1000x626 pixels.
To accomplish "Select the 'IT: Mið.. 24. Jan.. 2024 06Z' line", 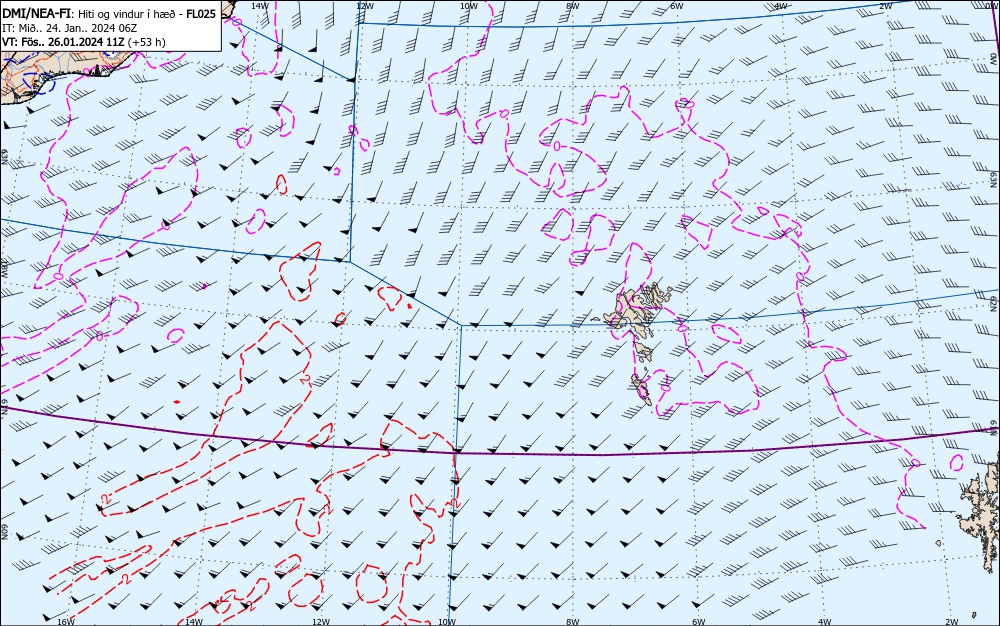I will pyautogui.click(x=70, y=28).
